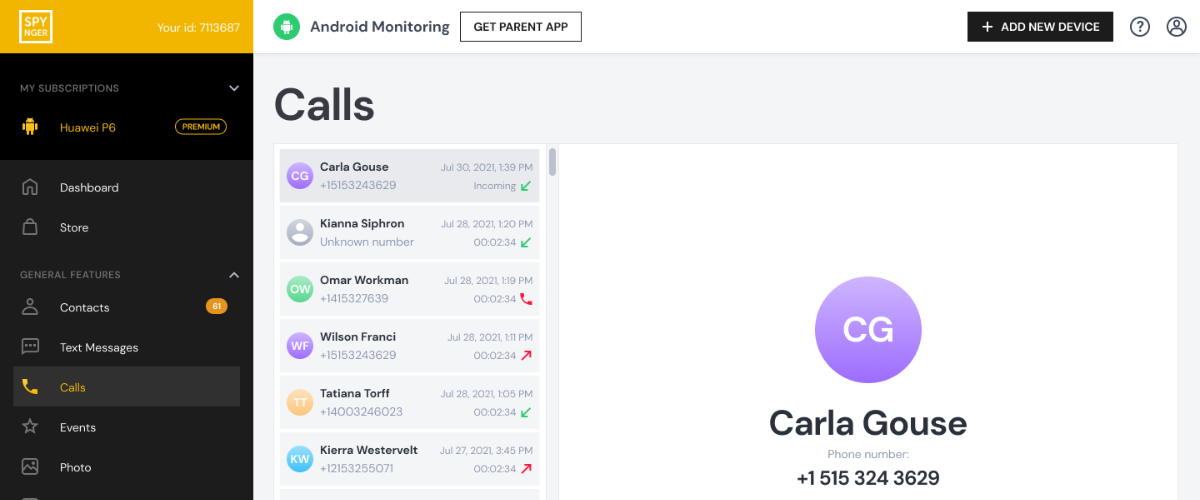Click the incoming arrow on Carla Gouse call
1200x500 pixels.
[x=526, y=186]
